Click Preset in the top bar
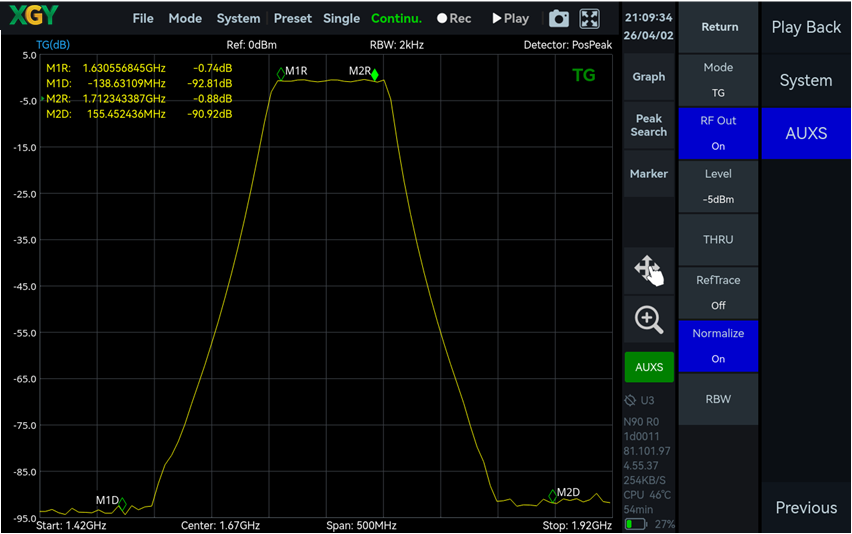This screenshot has height=534, width=852. [293, 18]
